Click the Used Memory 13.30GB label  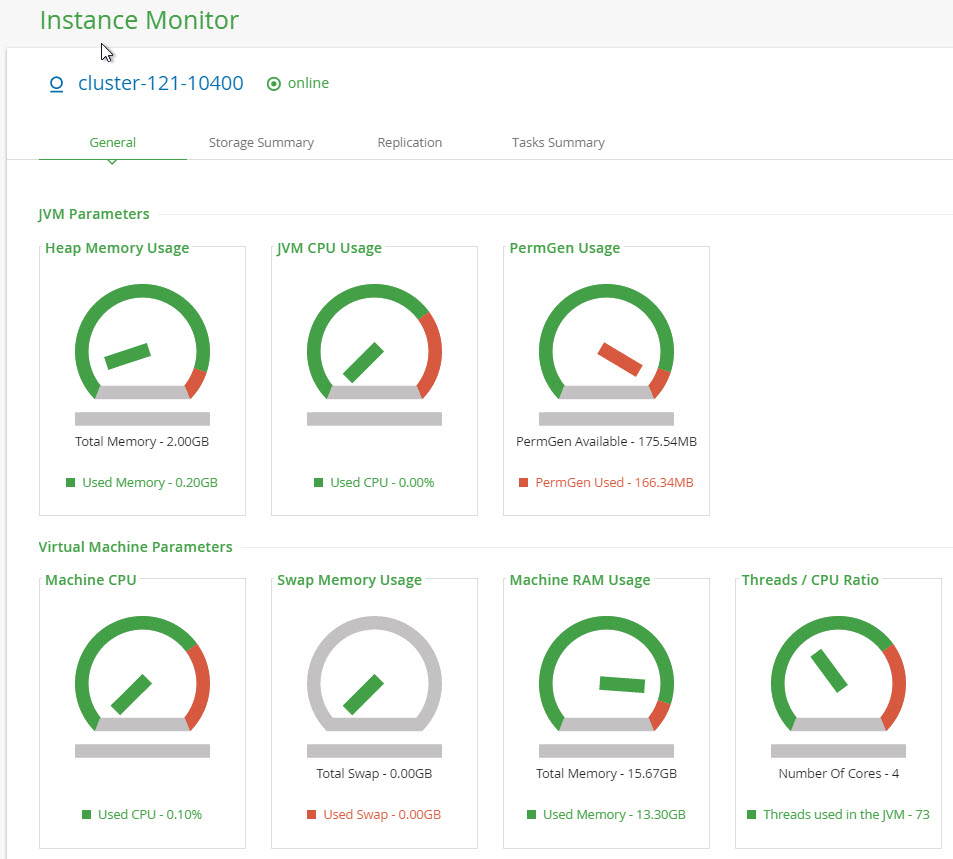pos(614,815)
